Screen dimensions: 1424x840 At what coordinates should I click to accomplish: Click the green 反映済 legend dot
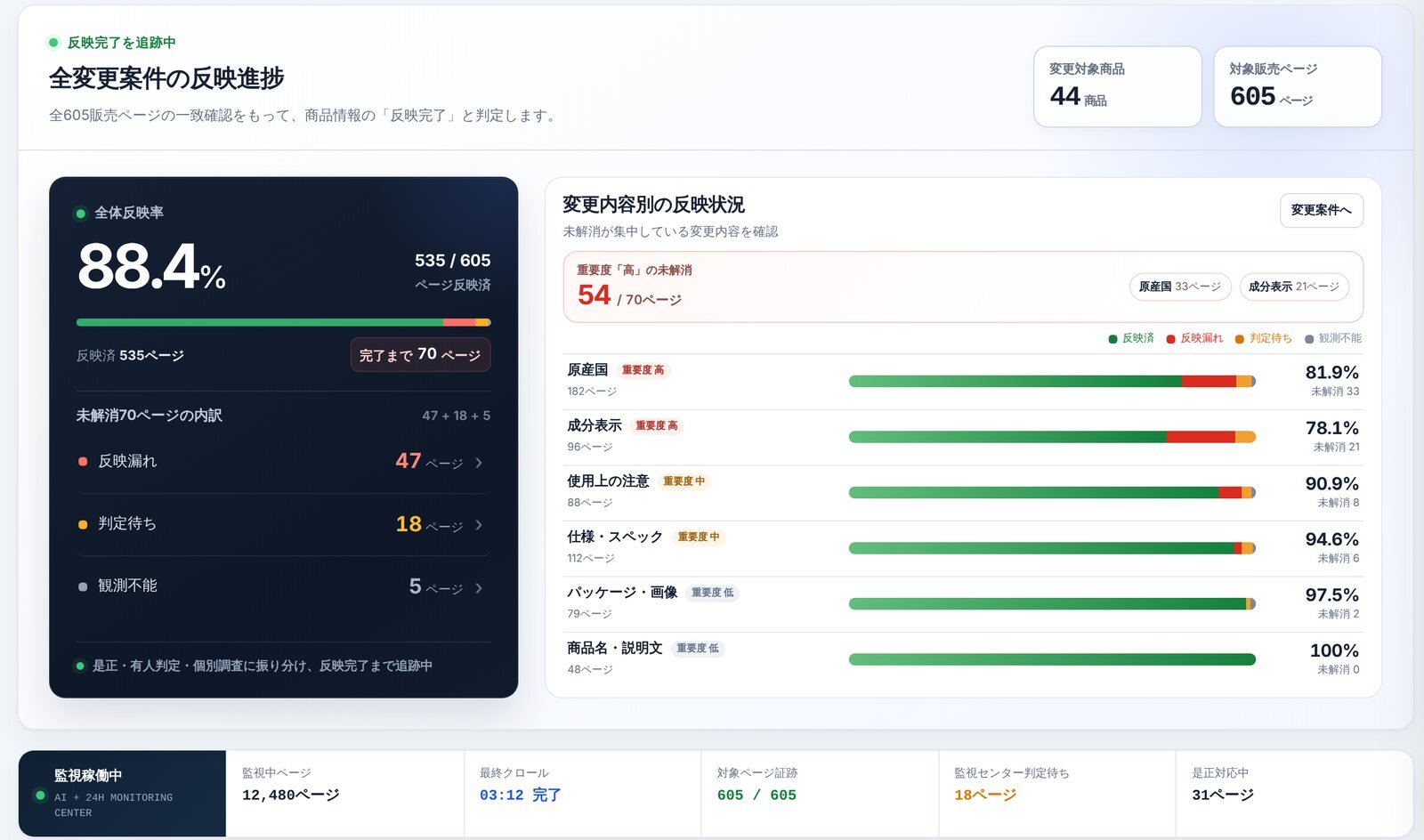[1112, 339]
